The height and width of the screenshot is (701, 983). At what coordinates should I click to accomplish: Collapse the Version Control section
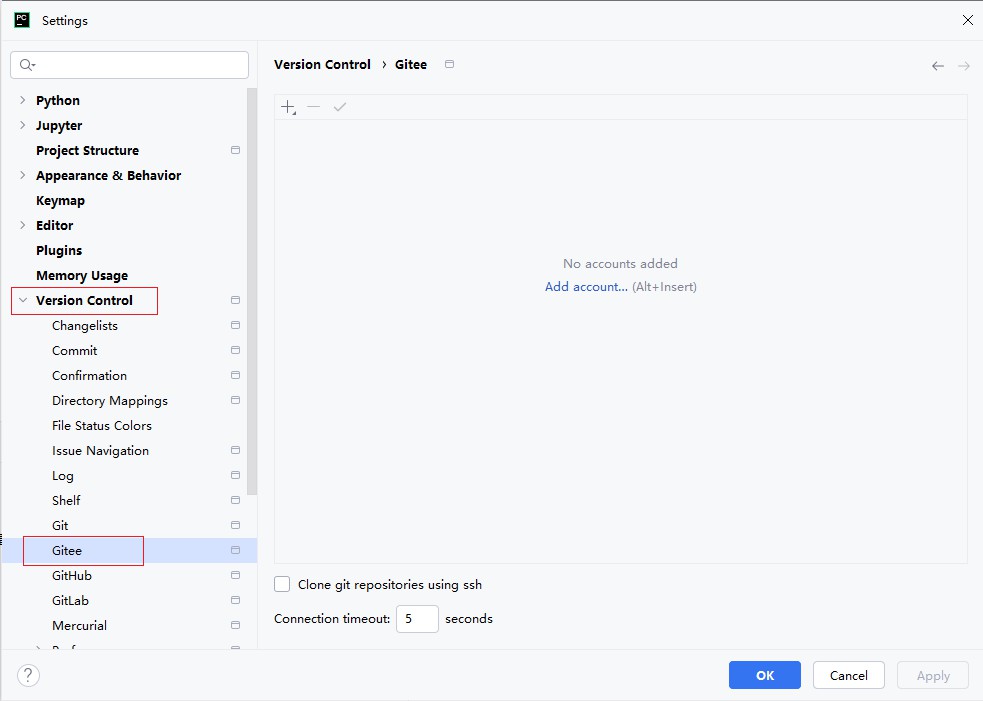pyautogui.click(x=23, y=300)
